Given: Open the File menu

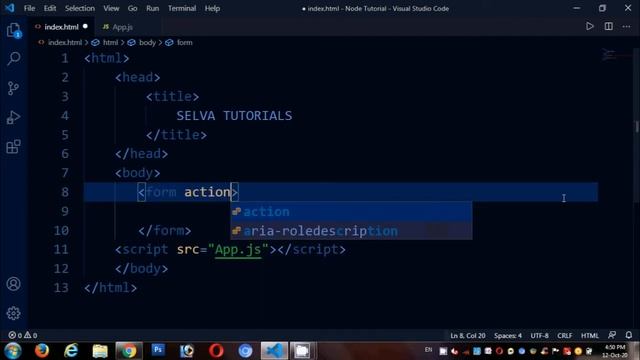Looking at the screenshot, I should tap(29, 8).
